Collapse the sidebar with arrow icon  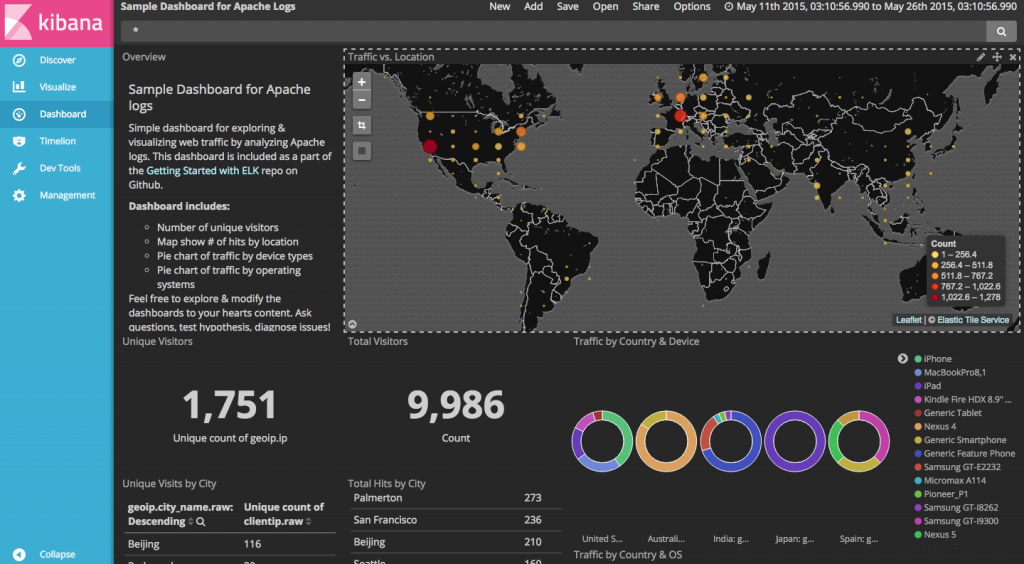point(19,554)
